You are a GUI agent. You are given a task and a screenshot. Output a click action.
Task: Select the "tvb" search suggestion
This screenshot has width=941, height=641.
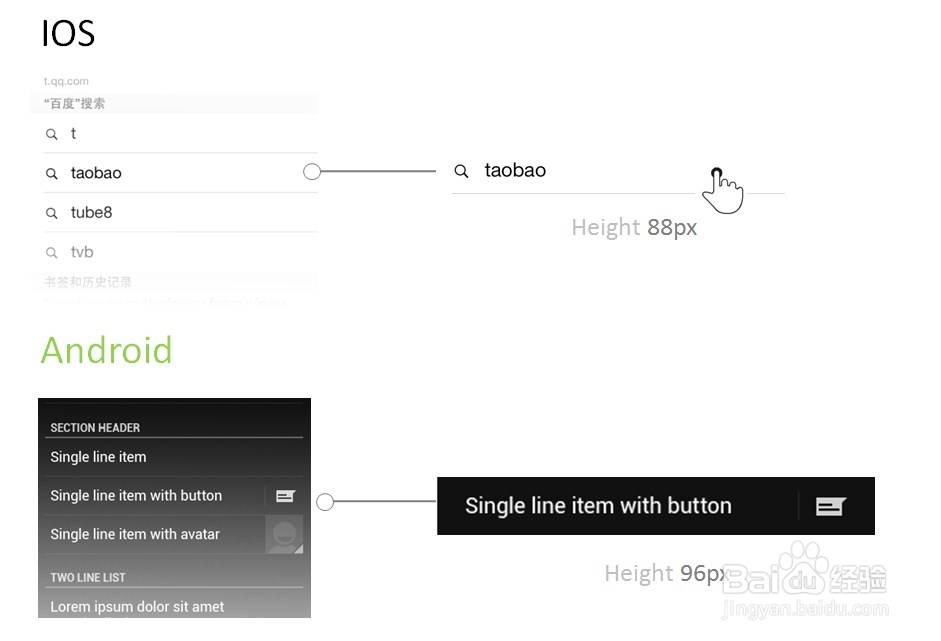point(82,252)
